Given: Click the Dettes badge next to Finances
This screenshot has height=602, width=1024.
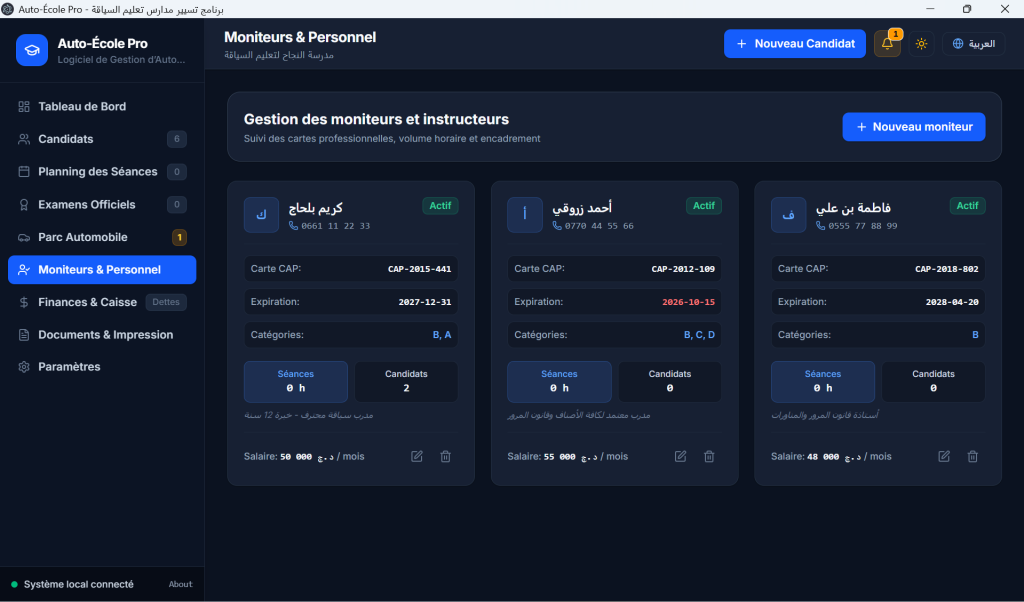Looking at the screenshot, I should point(166,302).
